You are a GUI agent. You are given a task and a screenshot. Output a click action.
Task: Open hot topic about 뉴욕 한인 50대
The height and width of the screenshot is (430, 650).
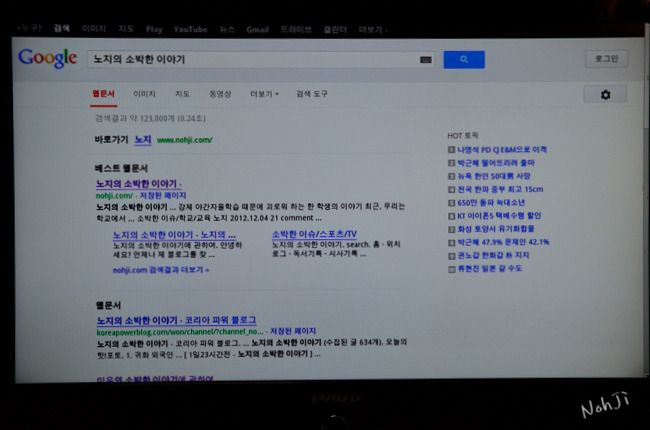494,176
